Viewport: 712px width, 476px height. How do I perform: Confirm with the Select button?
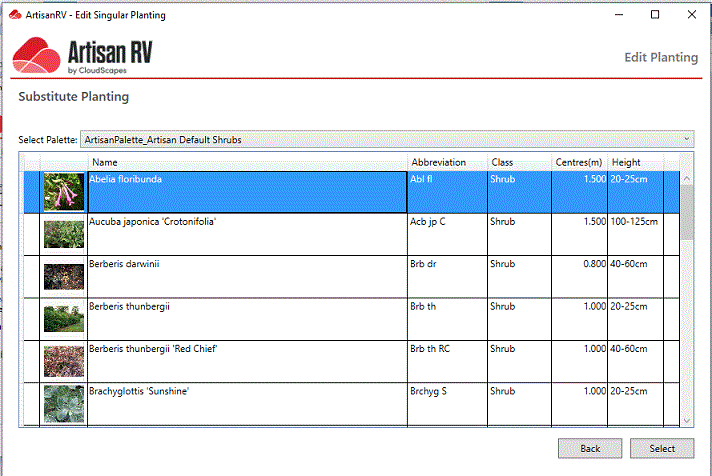click(662, 449)
